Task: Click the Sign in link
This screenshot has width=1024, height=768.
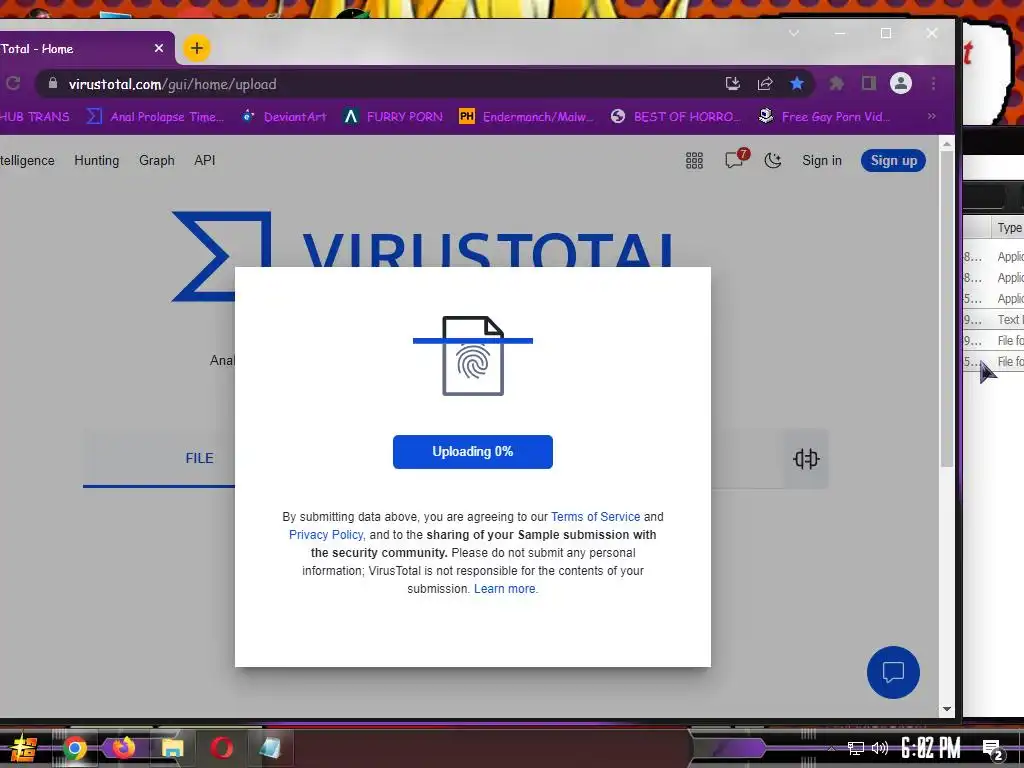Action: coord(822,161)
